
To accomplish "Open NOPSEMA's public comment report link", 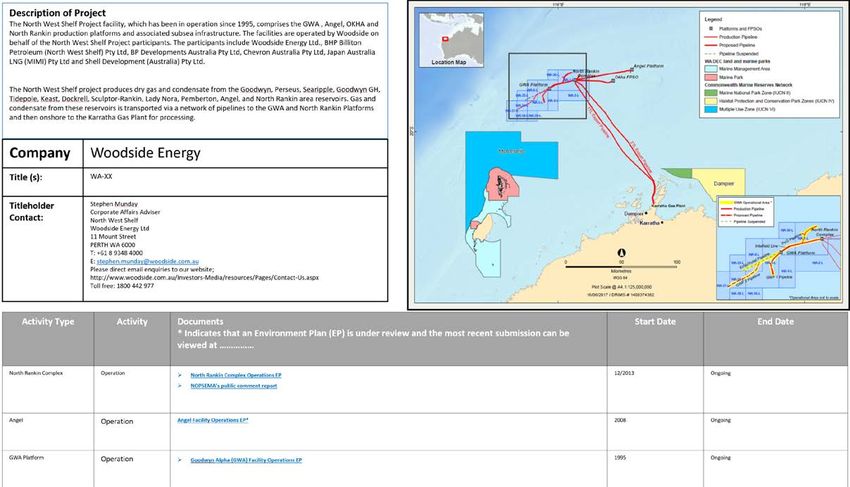I will tap(234, 386).
